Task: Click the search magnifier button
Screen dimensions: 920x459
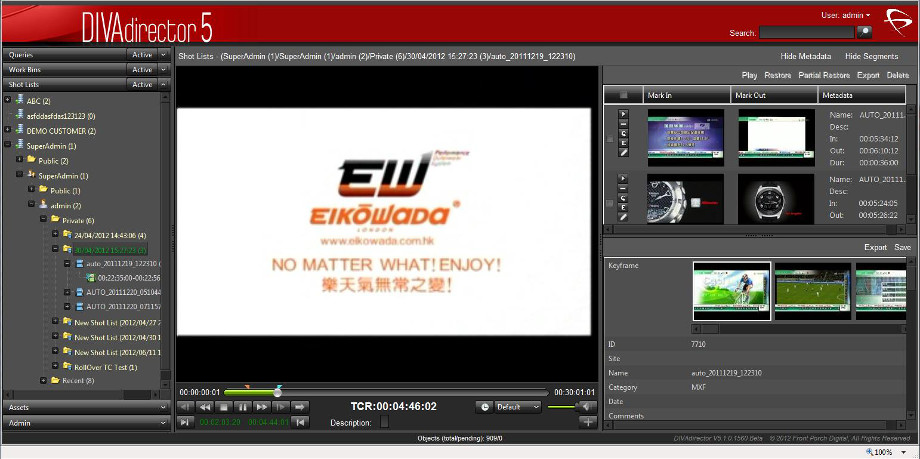Action: [864, 33]
